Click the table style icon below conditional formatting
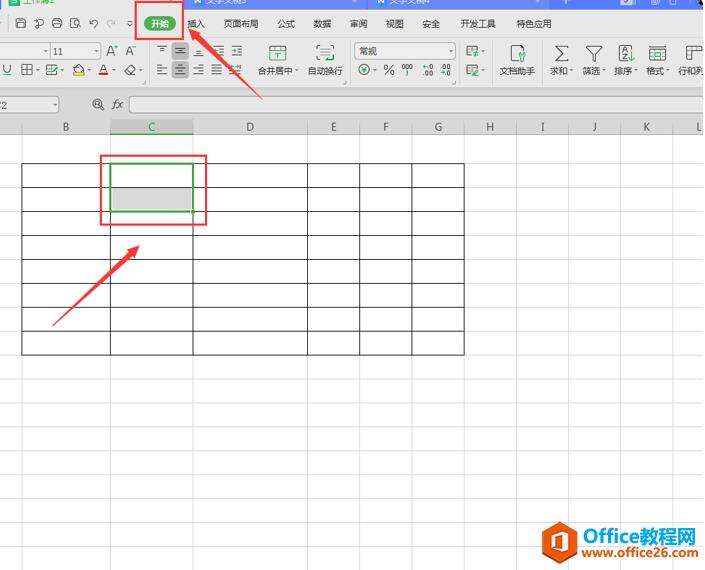705x570 pixels. pyautogui.click(x=472, y=70)
